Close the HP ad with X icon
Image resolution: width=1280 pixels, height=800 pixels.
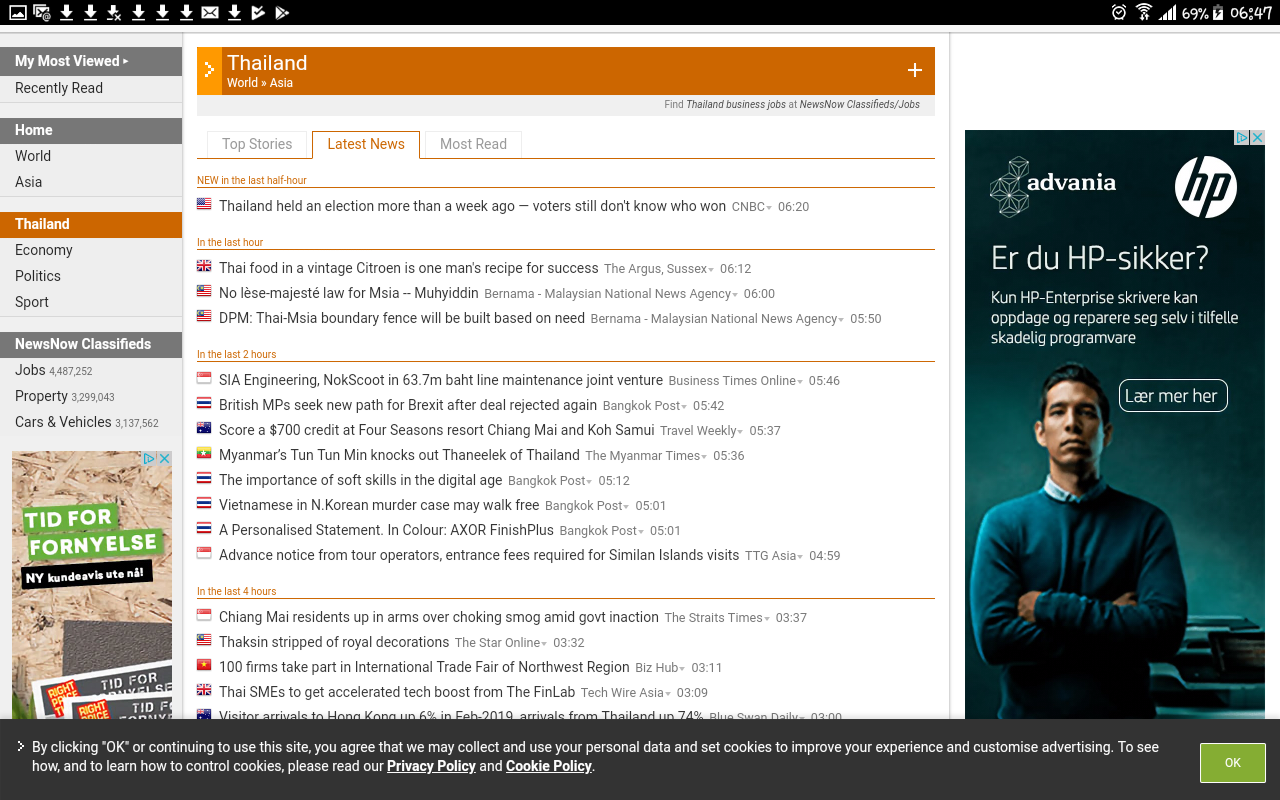click(x=1258, y=138)
